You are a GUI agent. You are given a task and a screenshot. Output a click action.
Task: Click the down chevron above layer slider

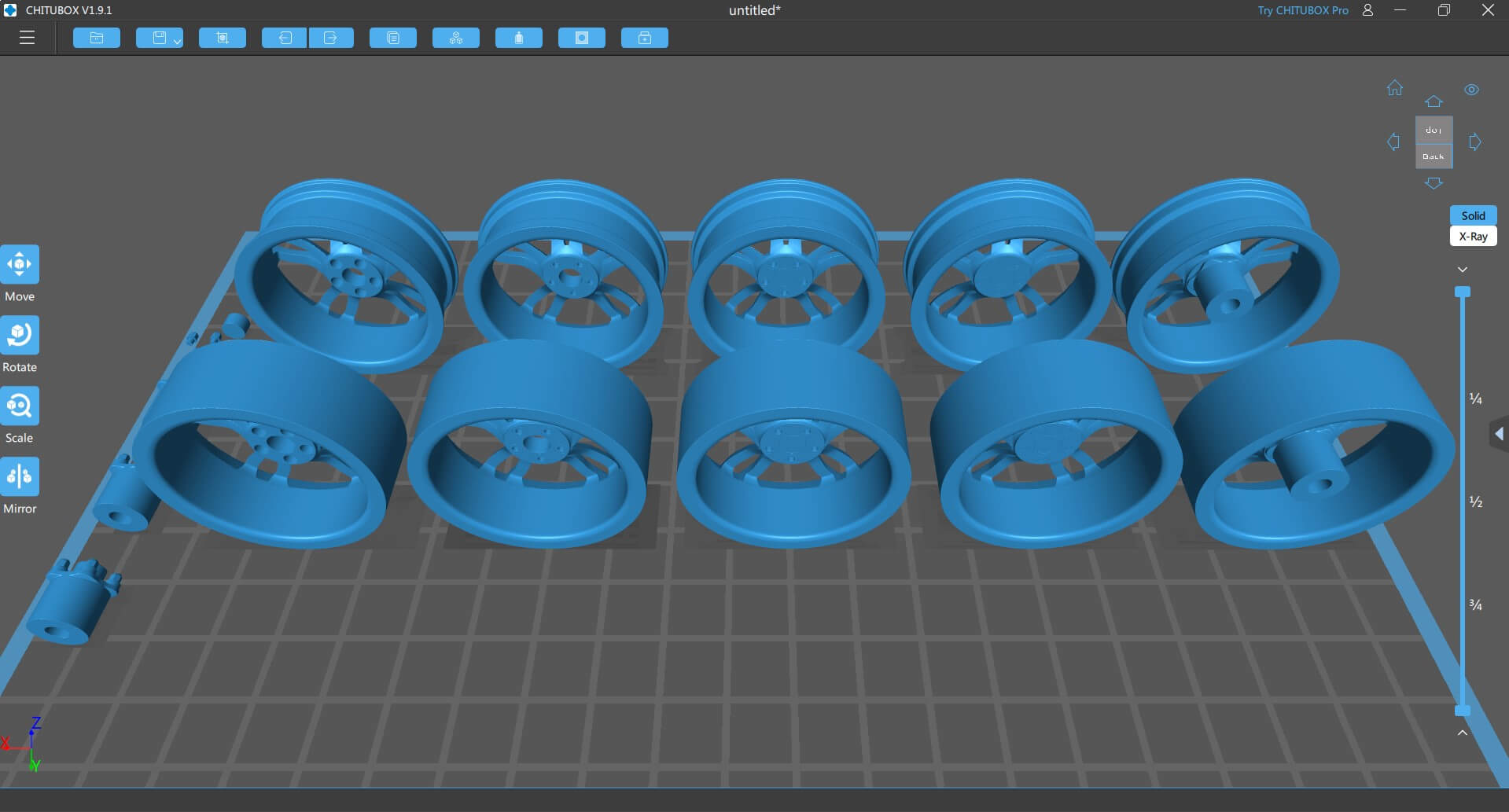click(x=1462, y=270)
